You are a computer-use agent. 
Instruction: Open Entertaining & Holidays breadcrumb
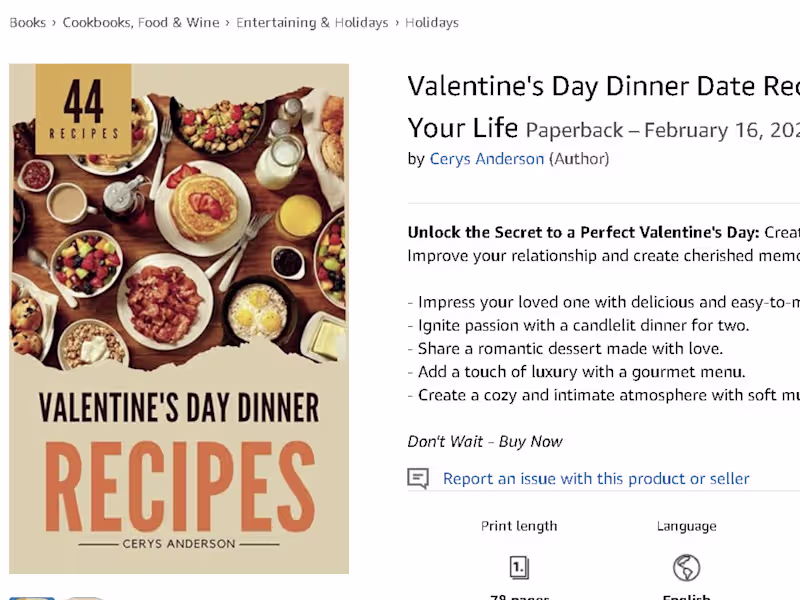pos(312,23)
